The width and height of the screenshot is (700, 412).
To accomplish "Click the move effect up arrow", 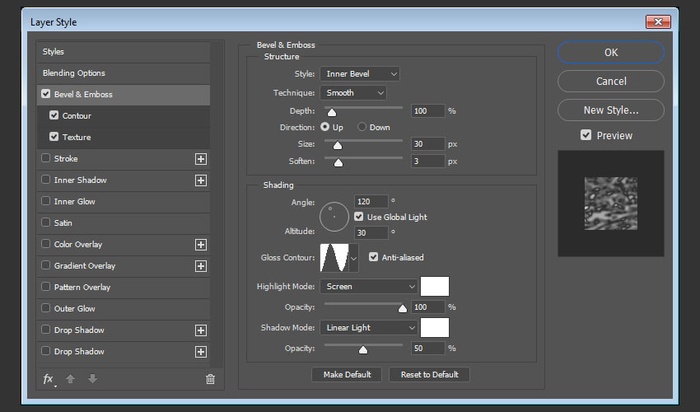I will [70, 379].
